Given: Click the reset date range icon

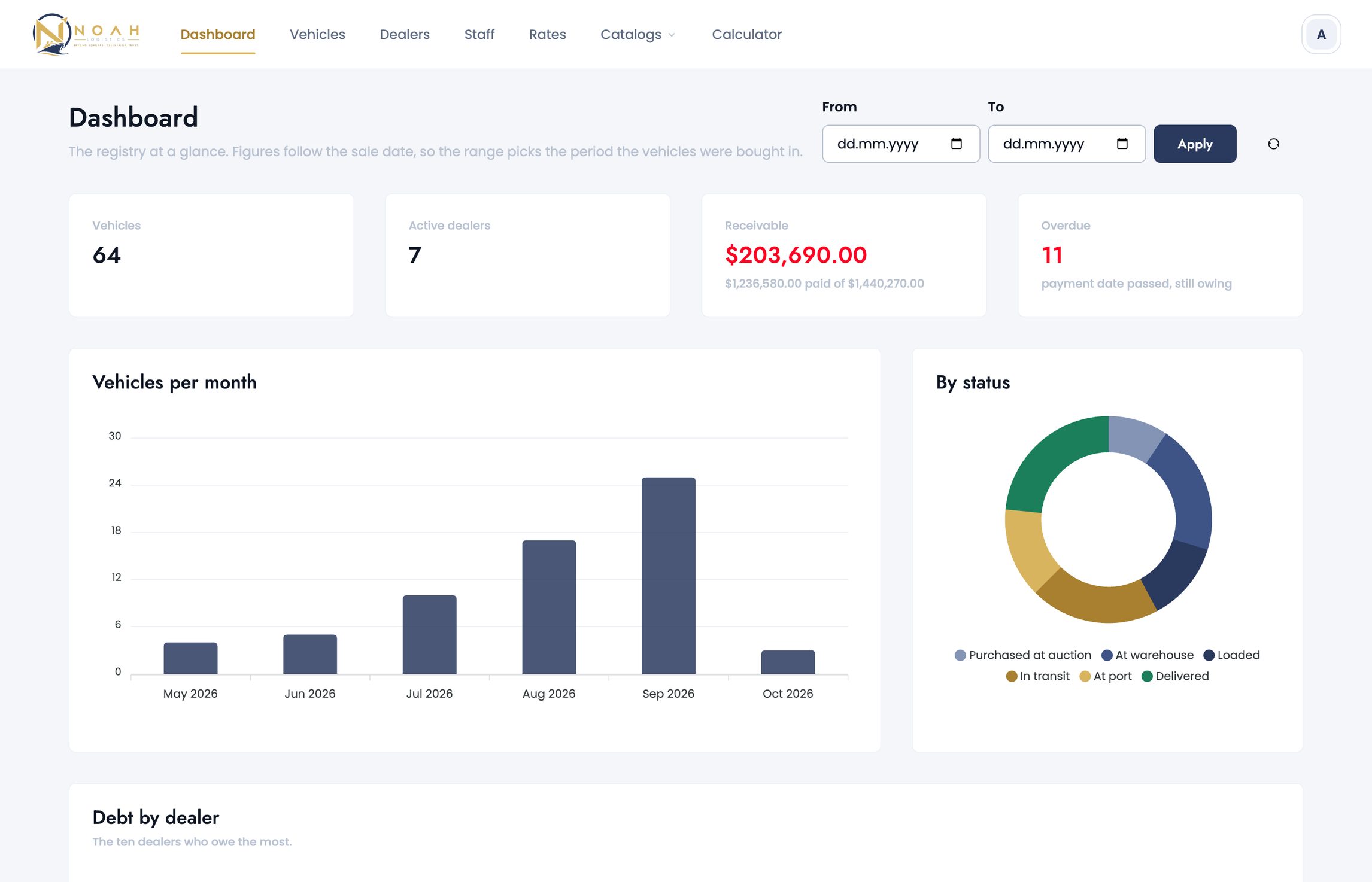Looking at the screenshot, I should 1273,144.
